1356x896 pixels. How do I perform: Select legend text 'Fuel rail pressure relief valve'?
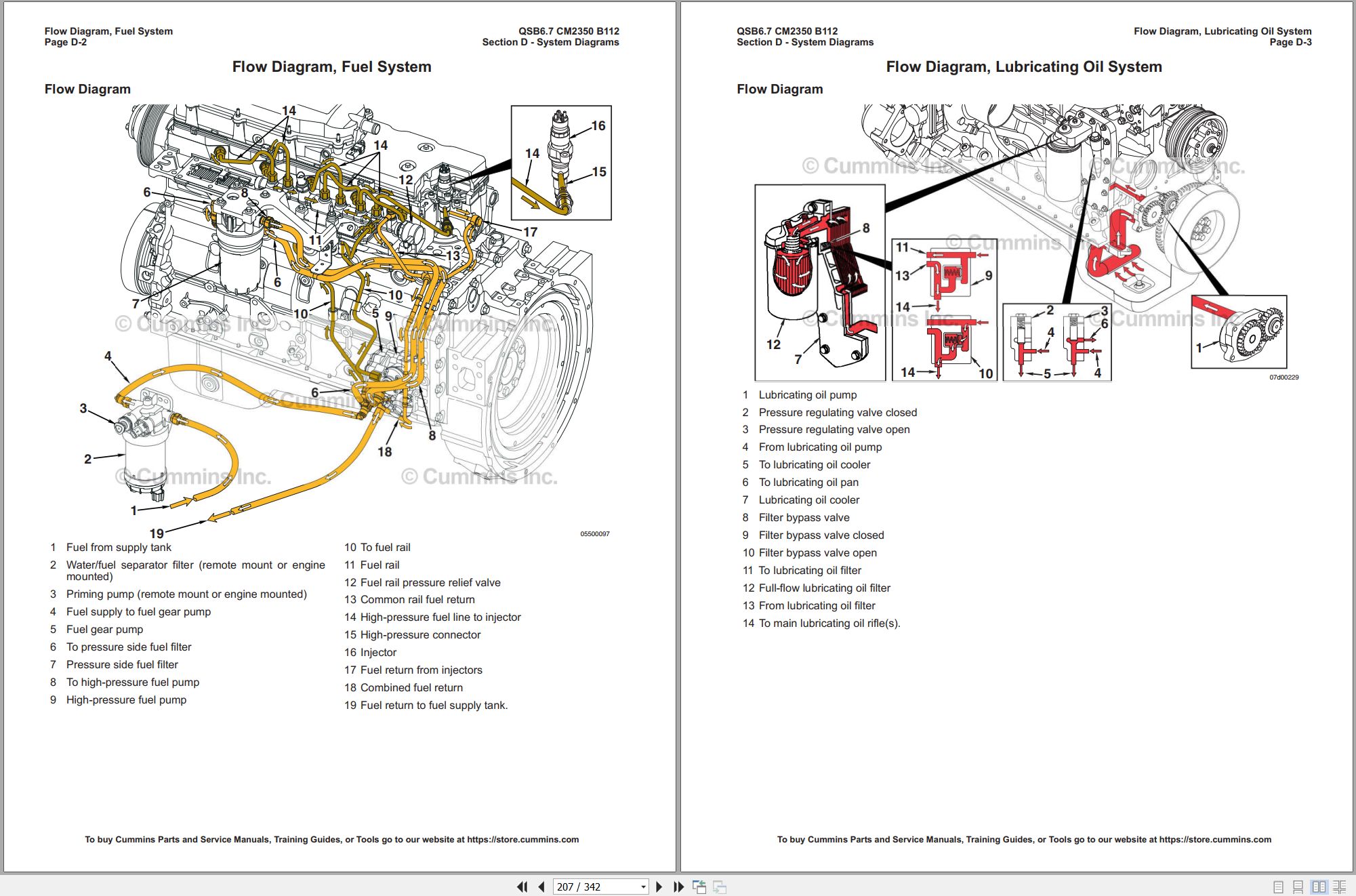tap(430, 582)
